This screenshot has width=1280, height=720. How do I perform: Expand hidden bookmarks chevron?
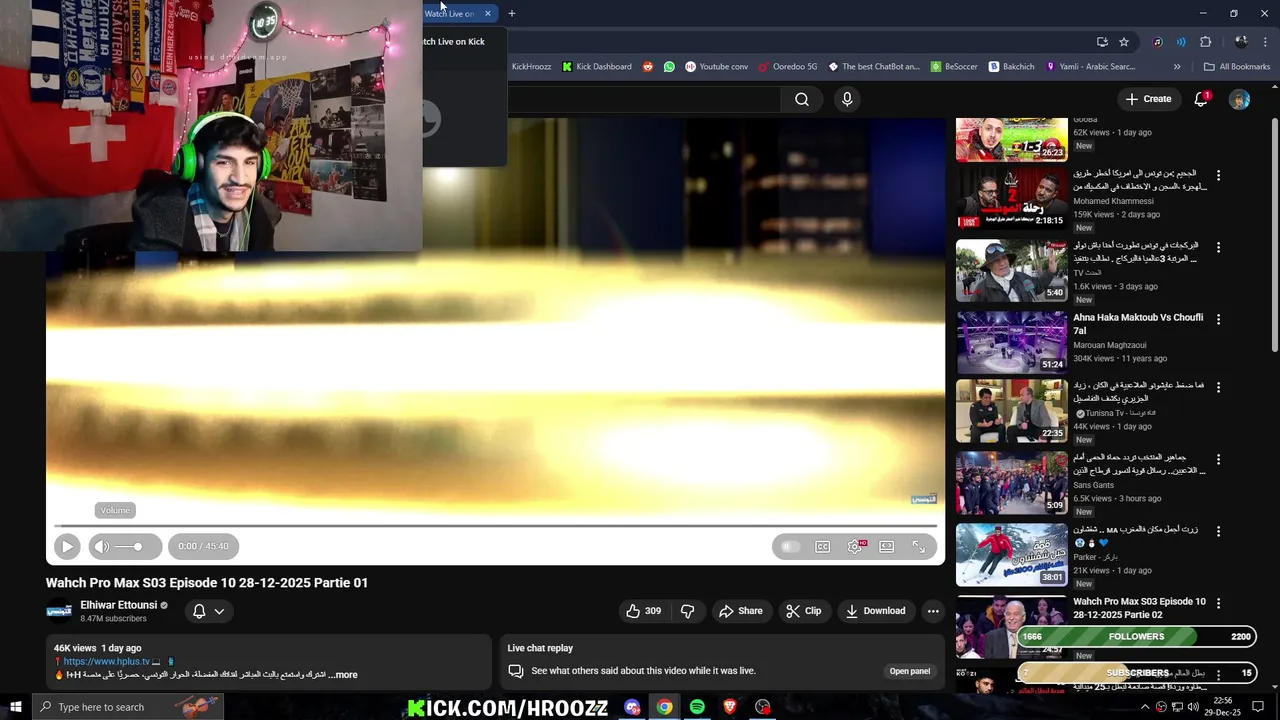click(x=1177, y=67)
